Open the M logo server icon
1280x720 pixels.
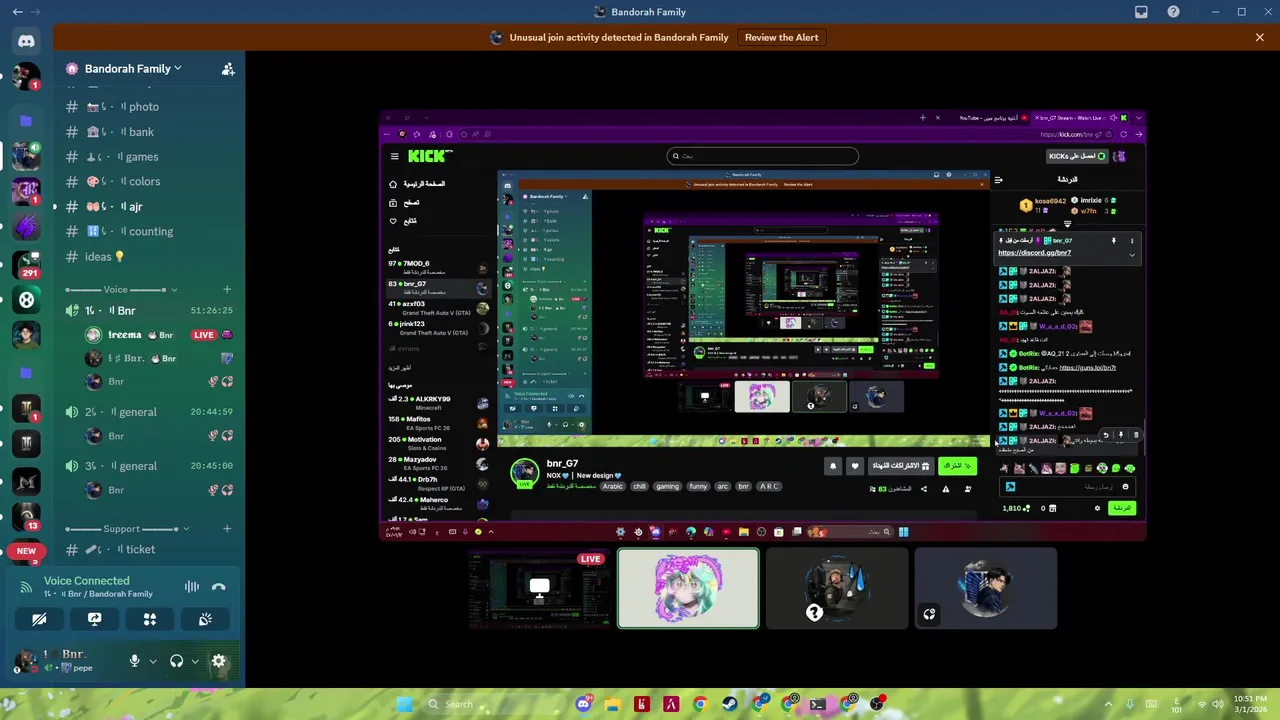(x=26, y=482)
